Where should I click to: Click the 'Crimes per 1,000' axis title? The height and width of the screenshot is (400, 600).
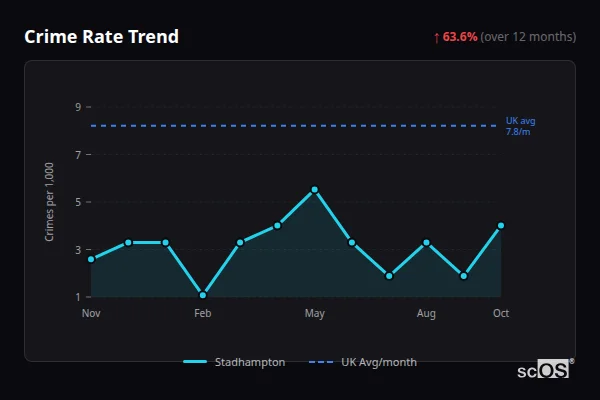pos(49,202)
